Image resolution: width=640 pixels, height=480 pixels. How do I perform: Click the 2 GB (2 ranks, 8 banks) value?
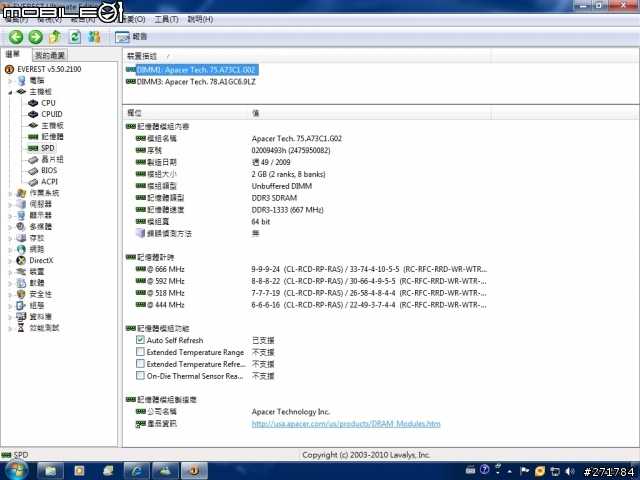click(x=288, y=174)
